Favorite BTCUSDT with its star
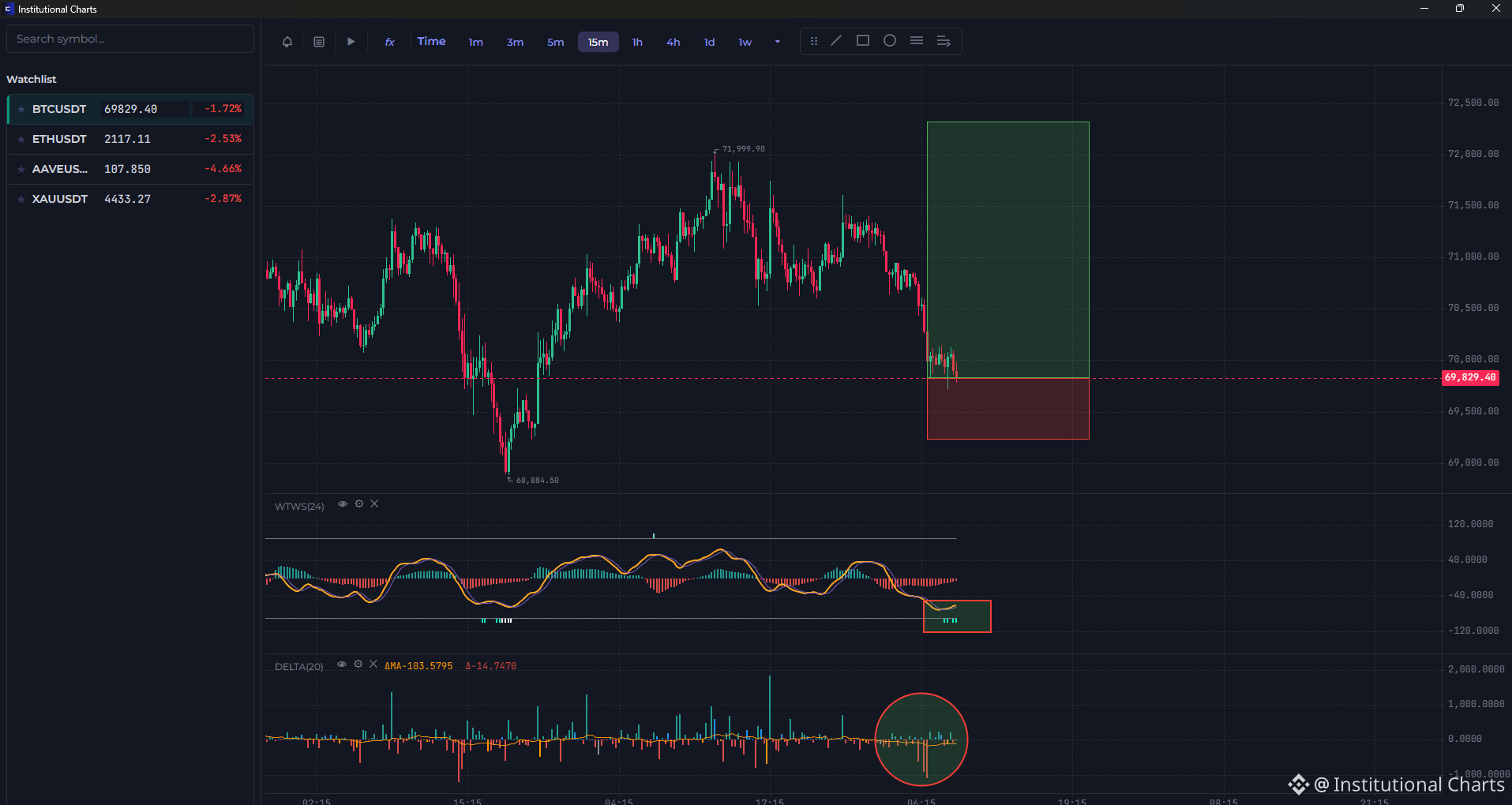Image resolution: width=1512 pixels, height=805 pixels. pos(21,109)
